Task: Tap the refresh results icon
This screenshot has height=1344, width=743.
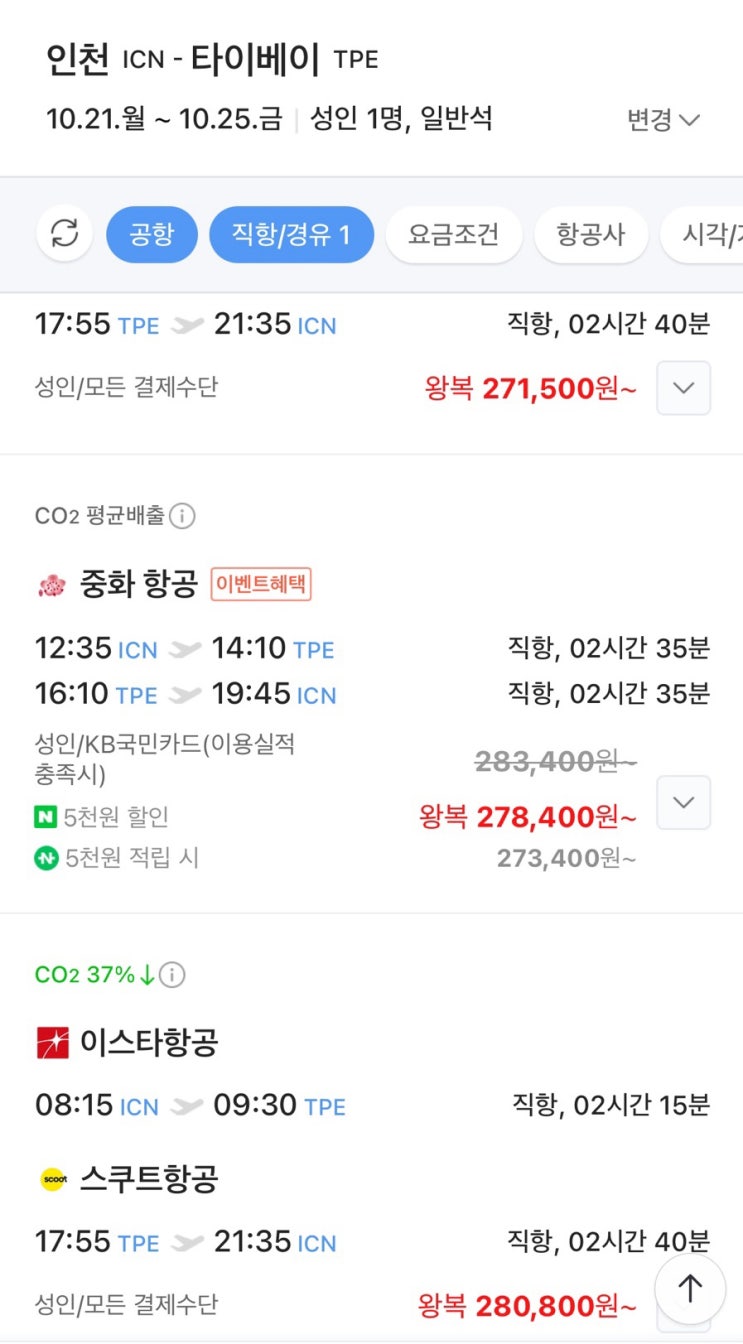Action: tap(65, 235)
